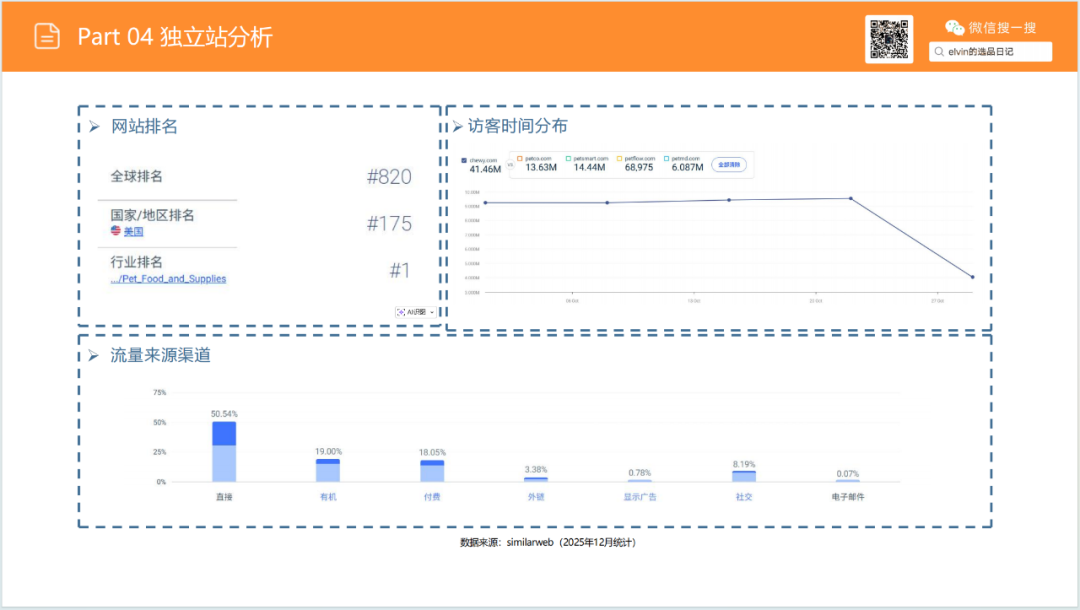Click the 访客时间分布 arrow icon
This screenshot has height=610, width=1080.
pos(460,126)
